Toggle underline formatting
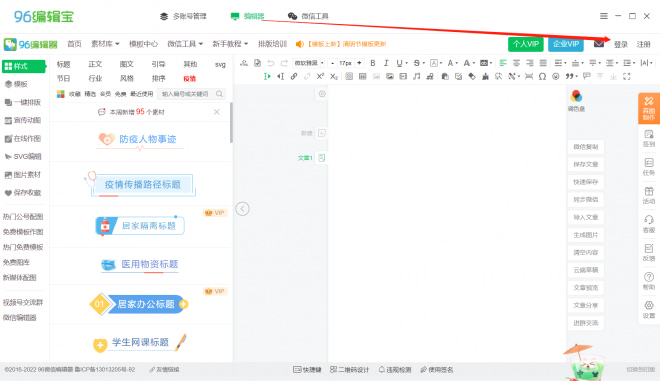This screenshot has height=381, width=660. 399,63
